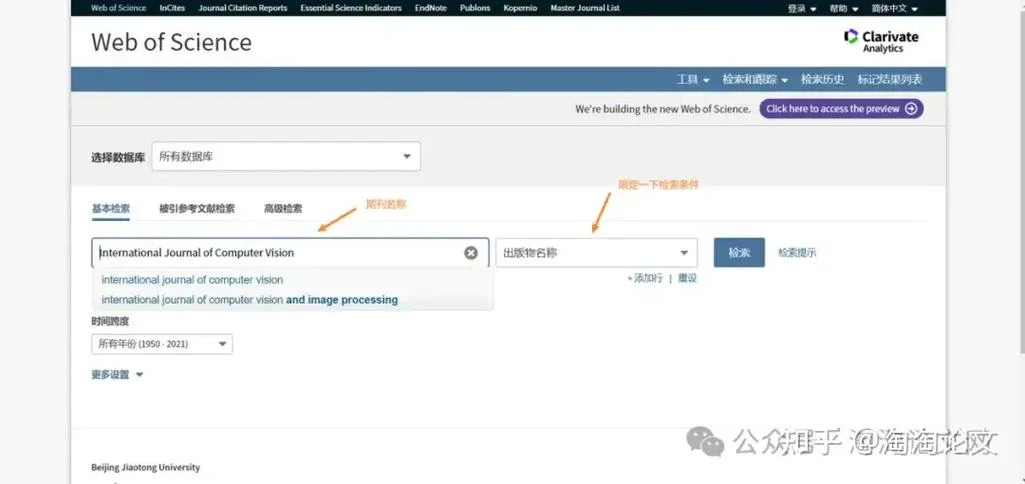Open 检索历史 in the blue bar
This screenshot has width=1025, height=484.
click(x=823, y=80)
